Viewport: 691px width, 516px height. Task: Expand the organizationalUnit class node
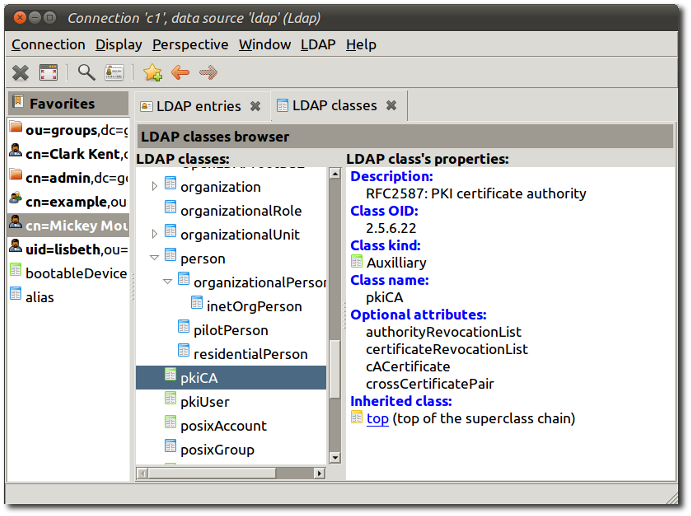click(154, 235)
